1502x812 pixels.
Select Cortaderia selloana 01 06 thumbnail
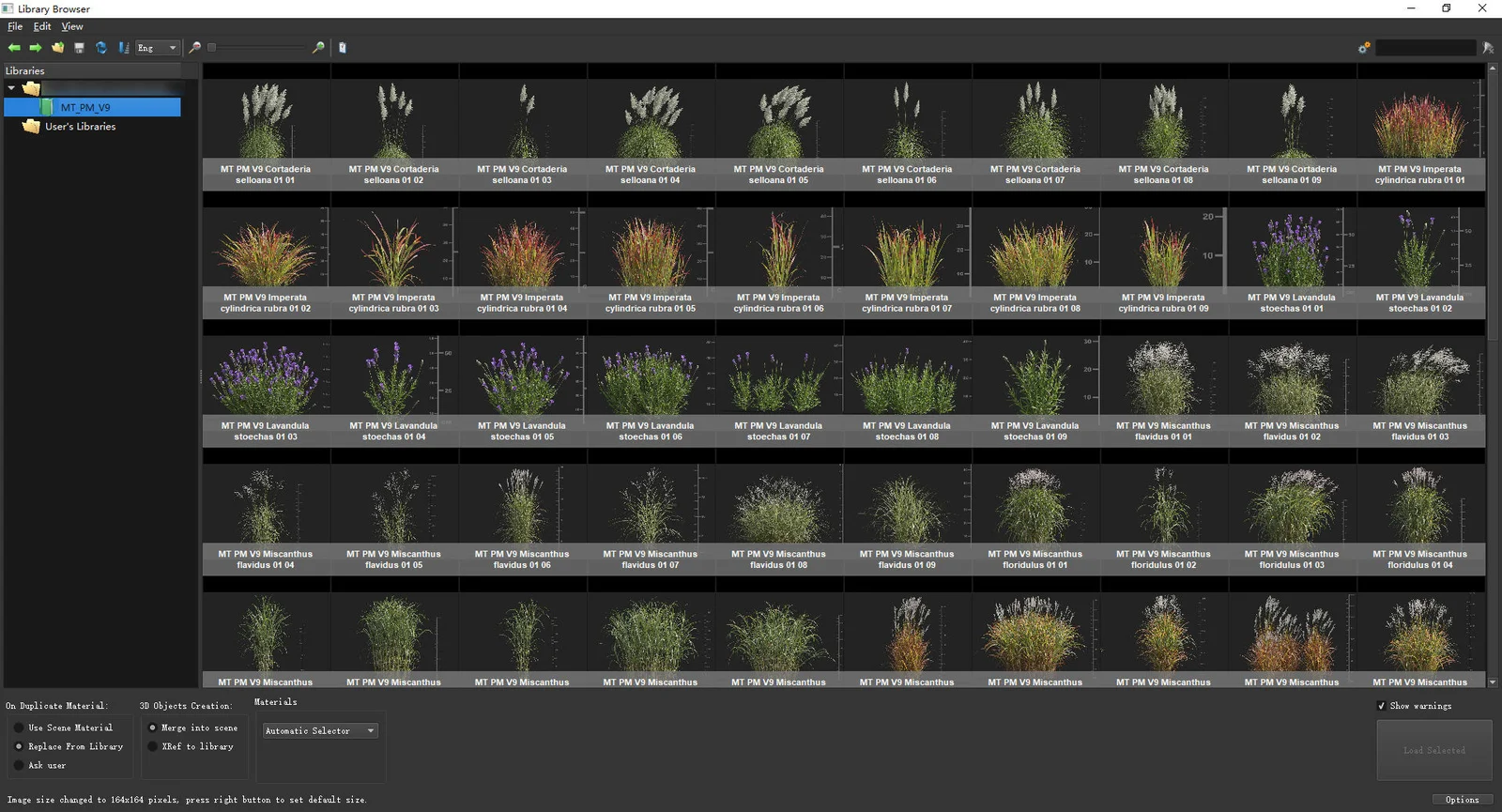[x=907, y=127]
